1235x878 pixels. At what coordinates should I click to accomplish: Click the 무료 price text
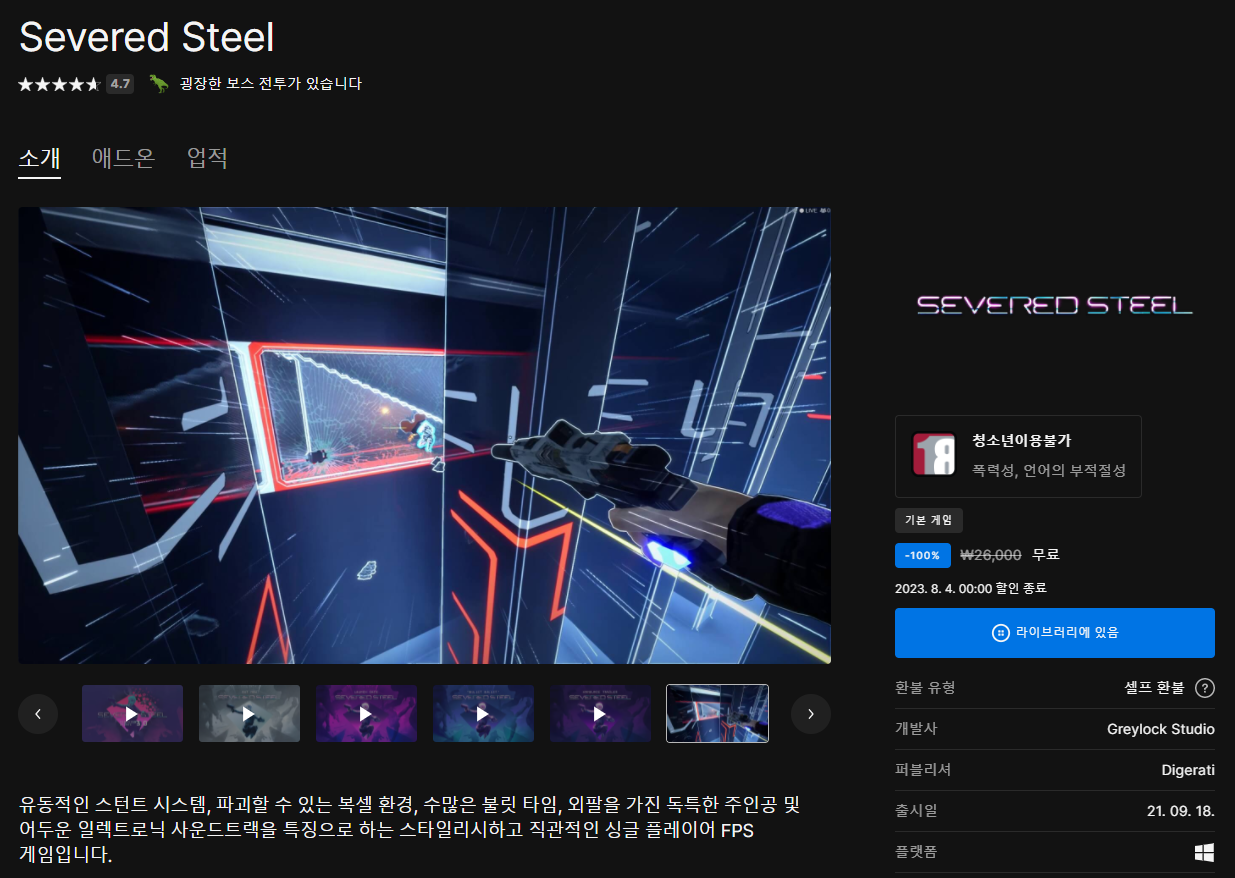tap(1046, 555)
